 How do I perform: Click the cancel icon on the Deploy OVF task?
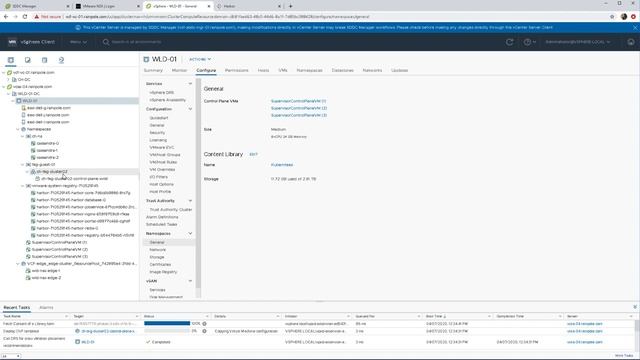click(204, 331)
